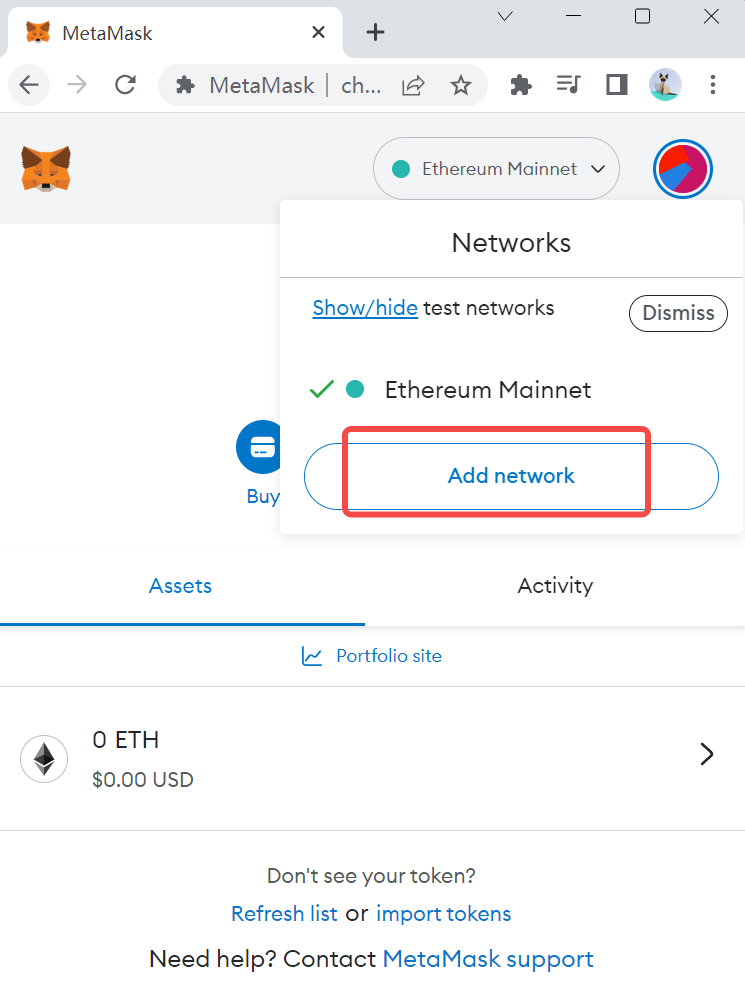Open the Ethereum Mainnet network selector
745x992 pixels.
click(496, 168)
